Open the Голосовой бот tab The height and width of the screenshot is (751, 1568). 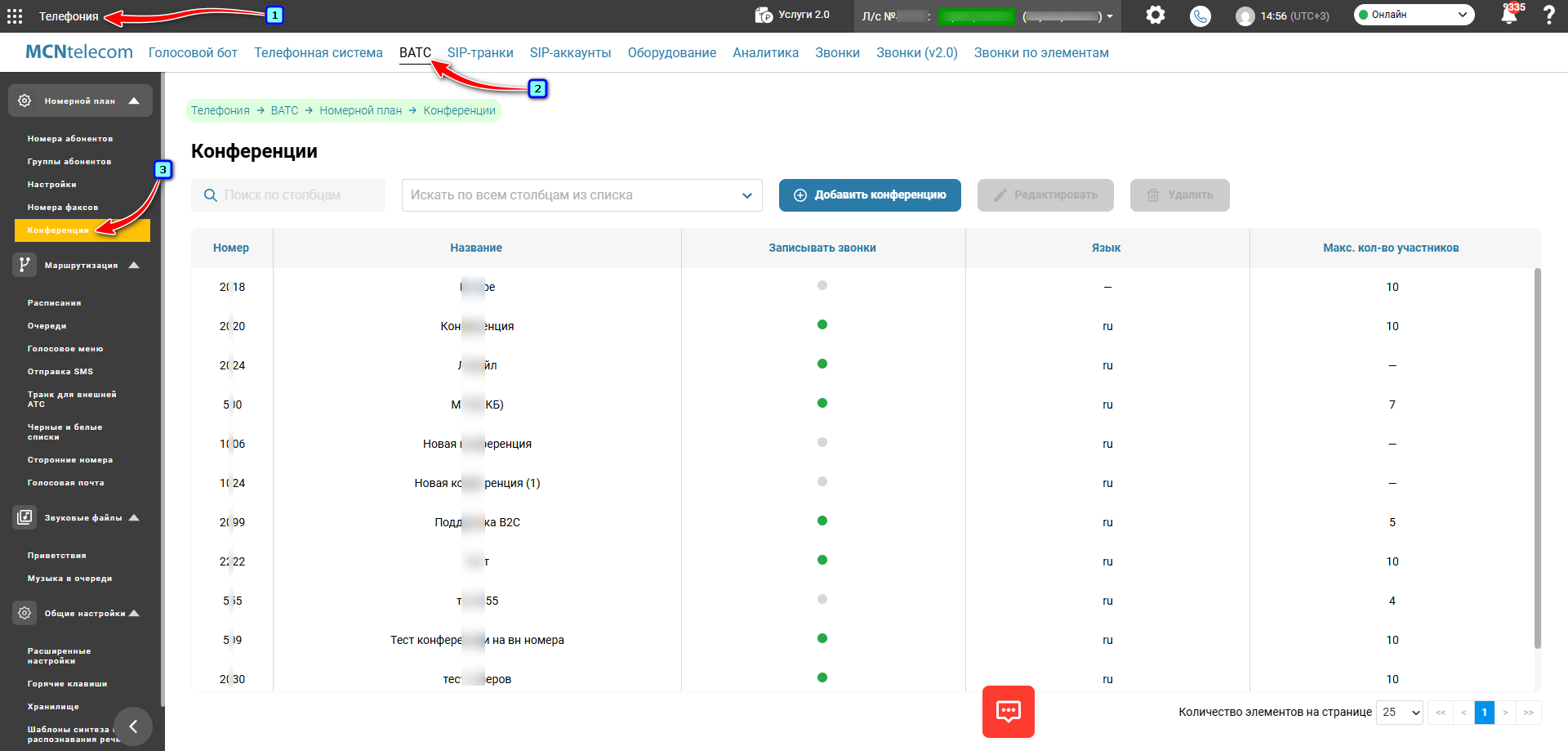coord(193,52)
